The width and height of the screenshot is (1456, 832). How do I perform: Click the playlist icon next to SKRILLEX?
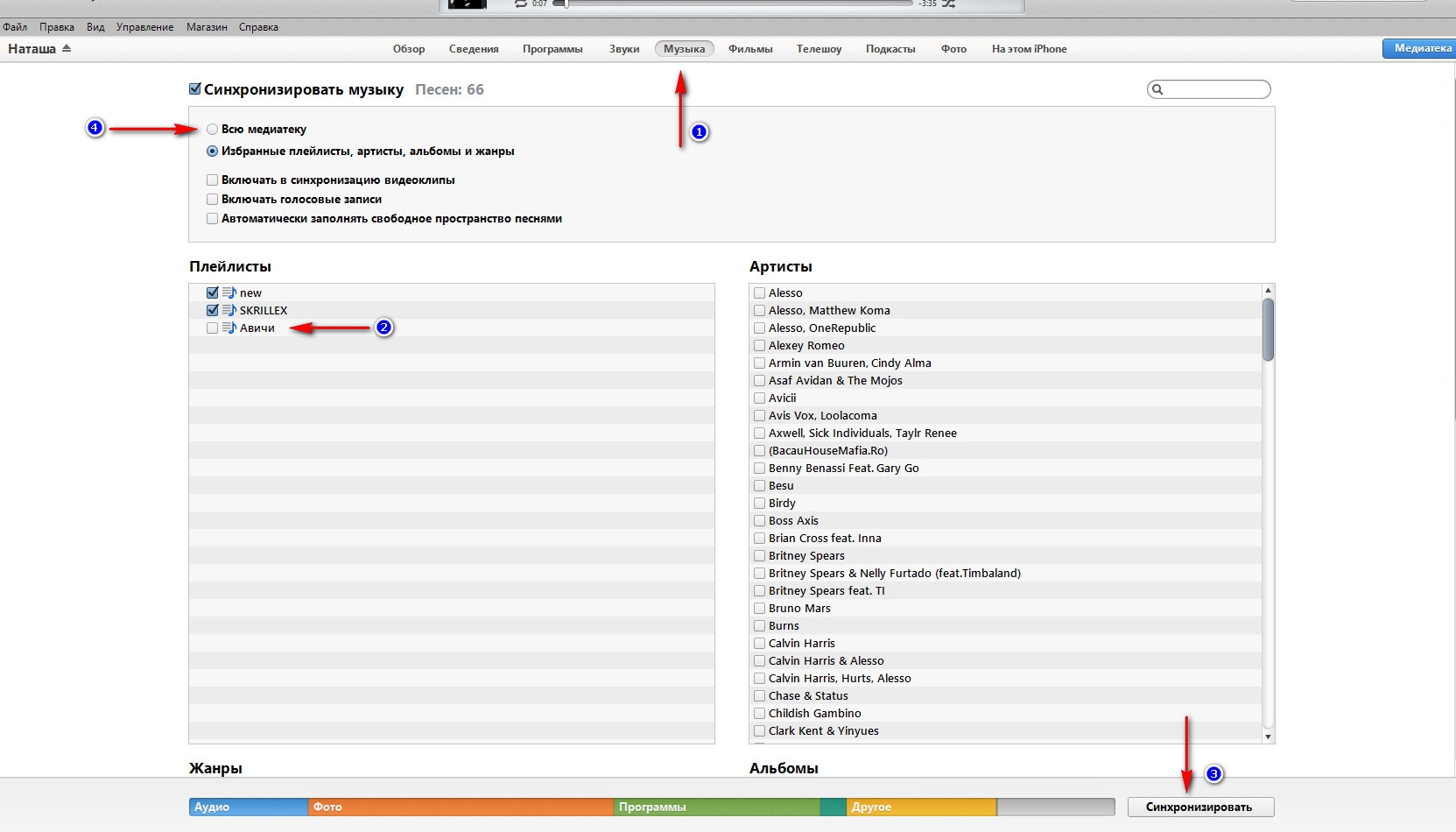point(229,310)
